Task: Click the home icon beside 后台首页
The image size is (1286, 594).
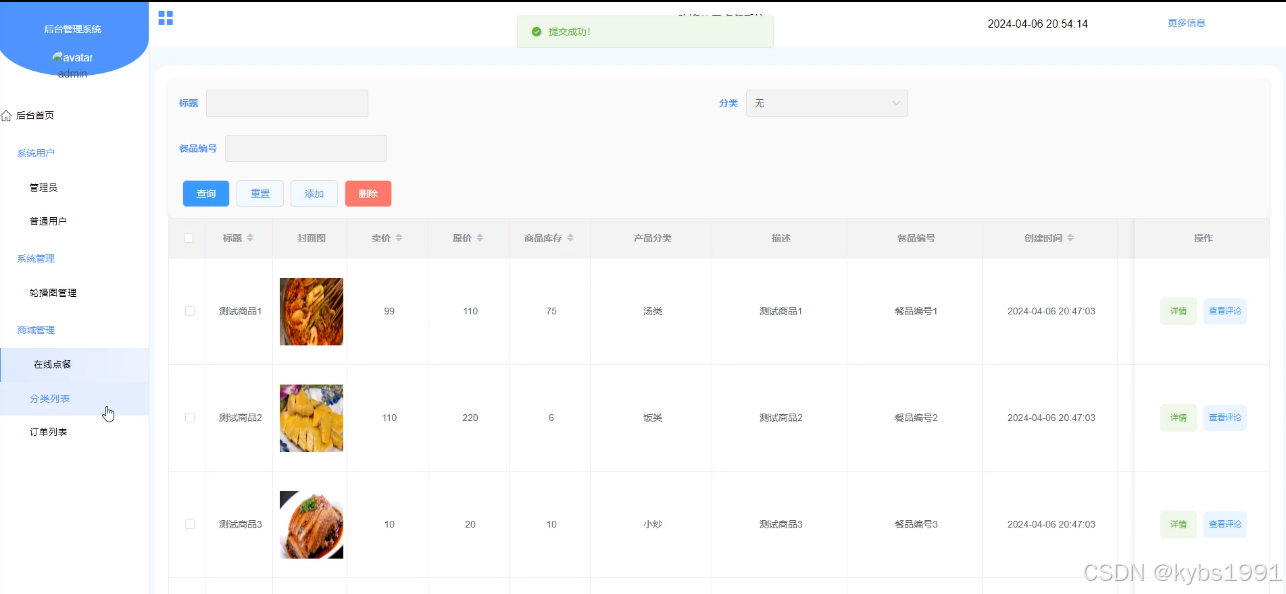Action: (7, 116)
